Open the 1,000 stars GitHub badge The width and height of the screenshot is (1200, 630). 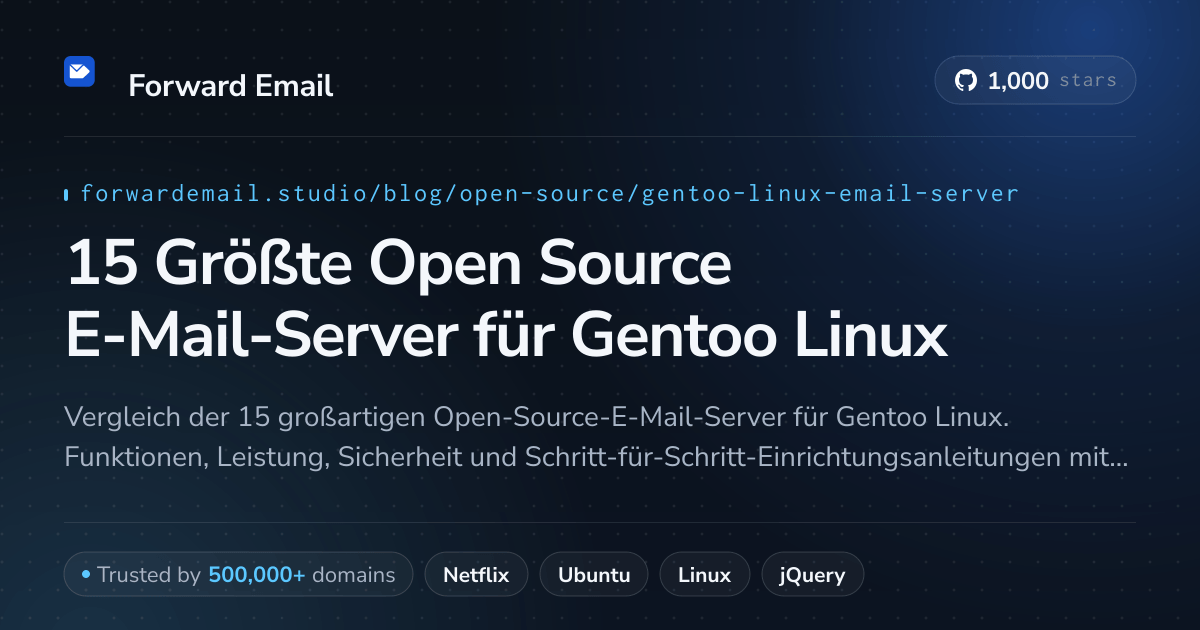coord(1035,81)
